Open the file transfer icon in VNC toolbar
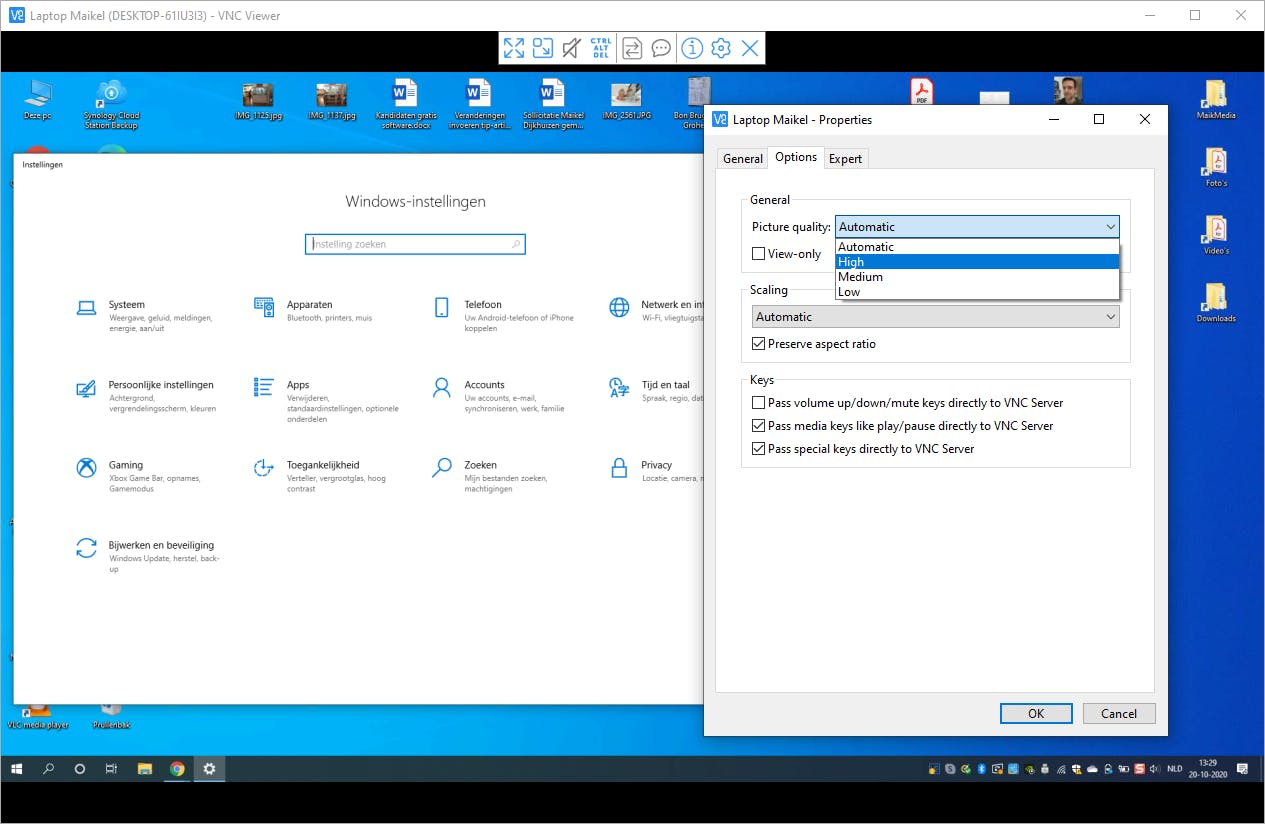Screen dimensions: 1265x824 [x=632, y=48]
